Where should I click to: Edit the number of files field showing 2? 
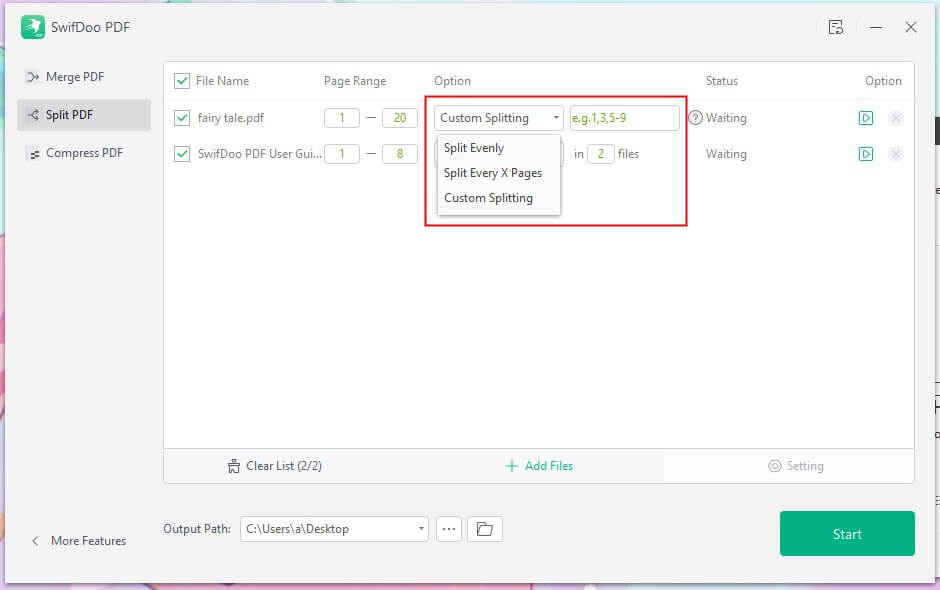pyautogui.click(x=601, y=154)
